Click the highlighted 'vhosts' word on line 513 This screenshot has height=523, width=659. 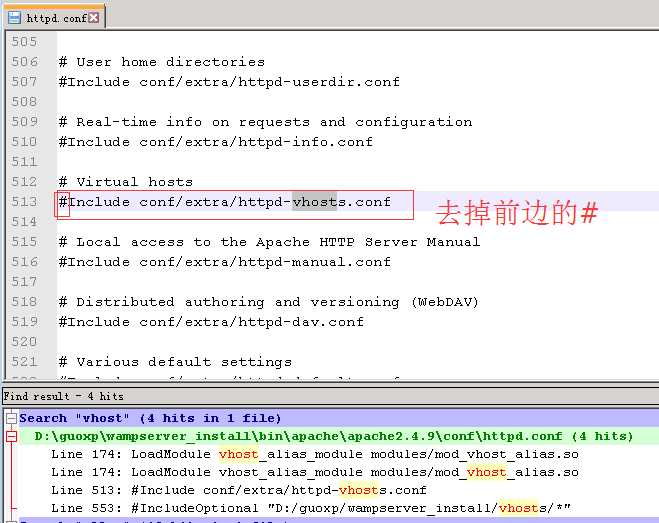[x=314, y=202]
